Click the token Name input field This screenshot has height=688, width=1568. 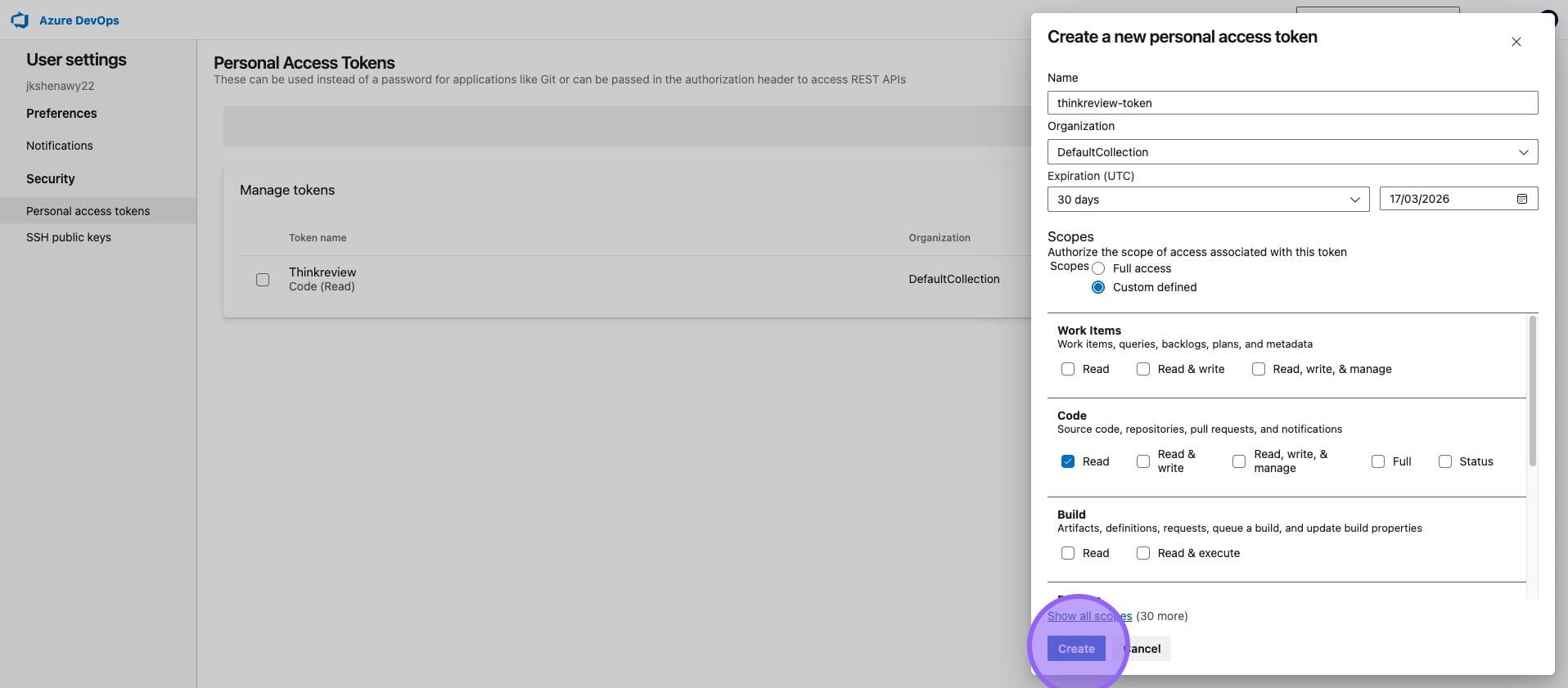point(1292,103)
